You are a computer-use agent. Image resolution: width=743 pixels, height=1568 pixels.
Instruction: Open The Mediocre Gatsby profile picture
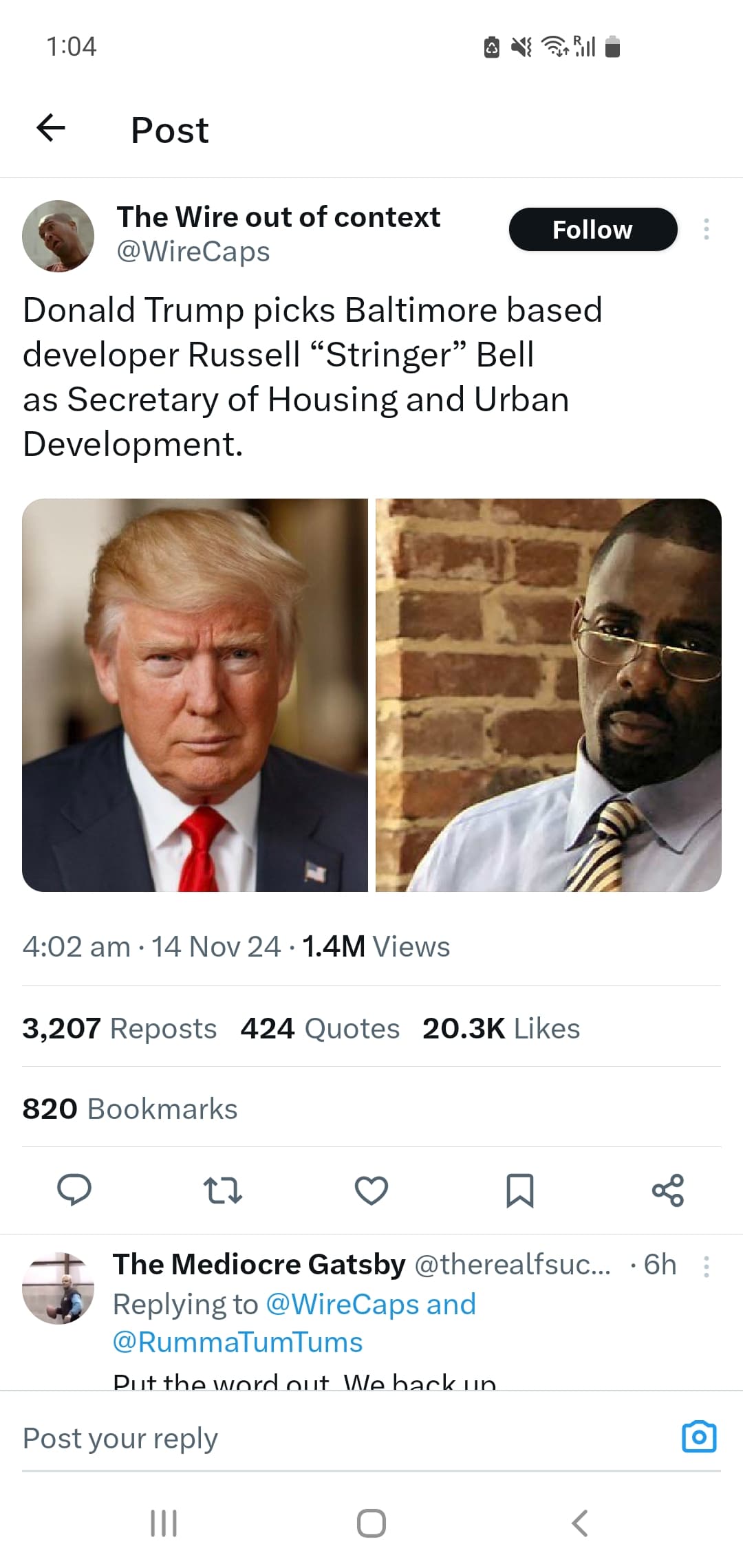coord(58,1288)
